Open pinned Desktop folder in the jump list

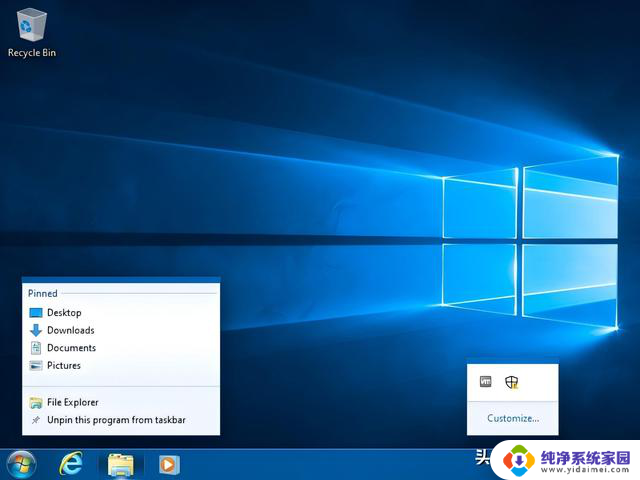121,313
